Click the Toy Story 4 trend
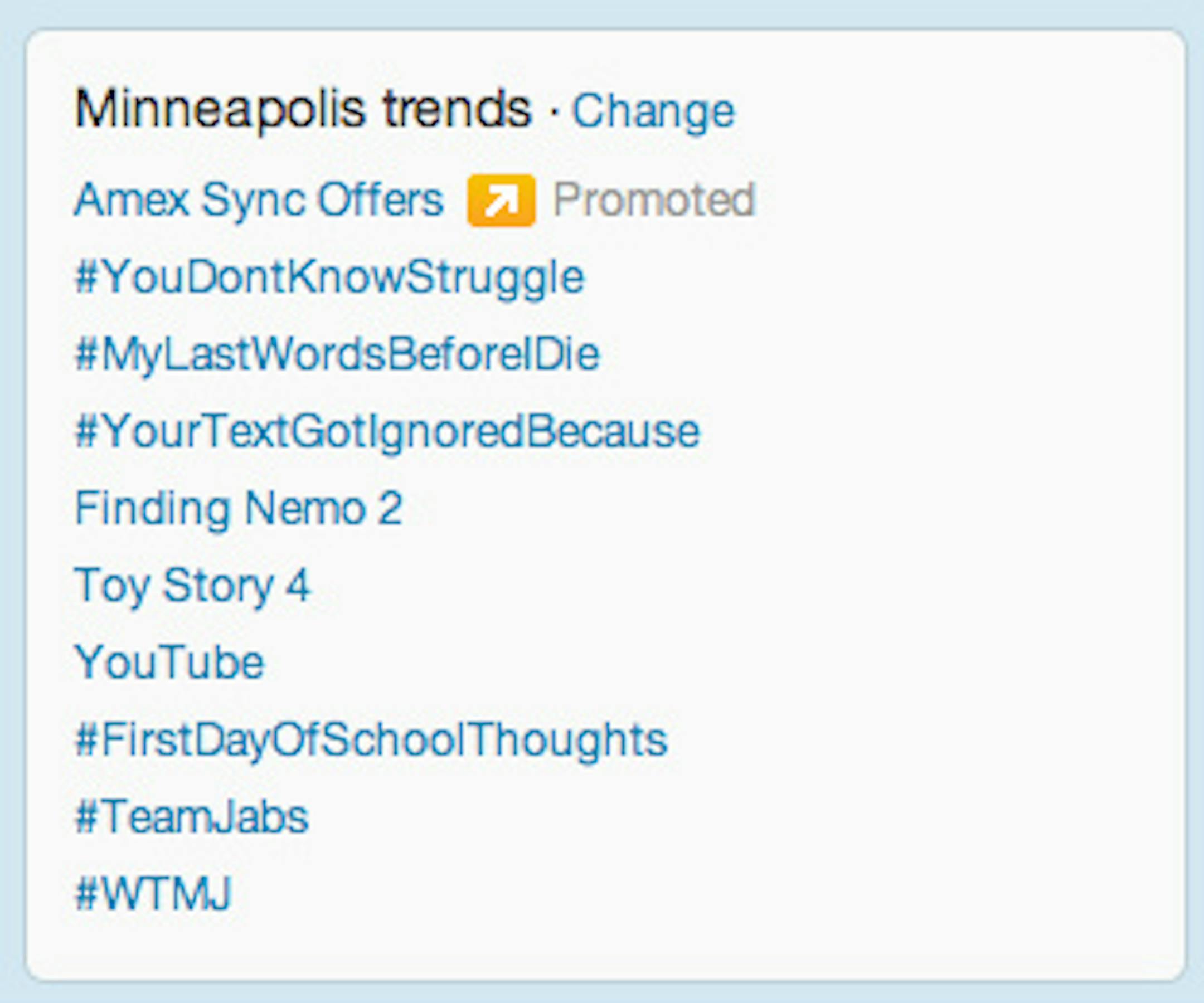Image resolution: width=1204 pixels, height=1003 pixels. (193, 585)
